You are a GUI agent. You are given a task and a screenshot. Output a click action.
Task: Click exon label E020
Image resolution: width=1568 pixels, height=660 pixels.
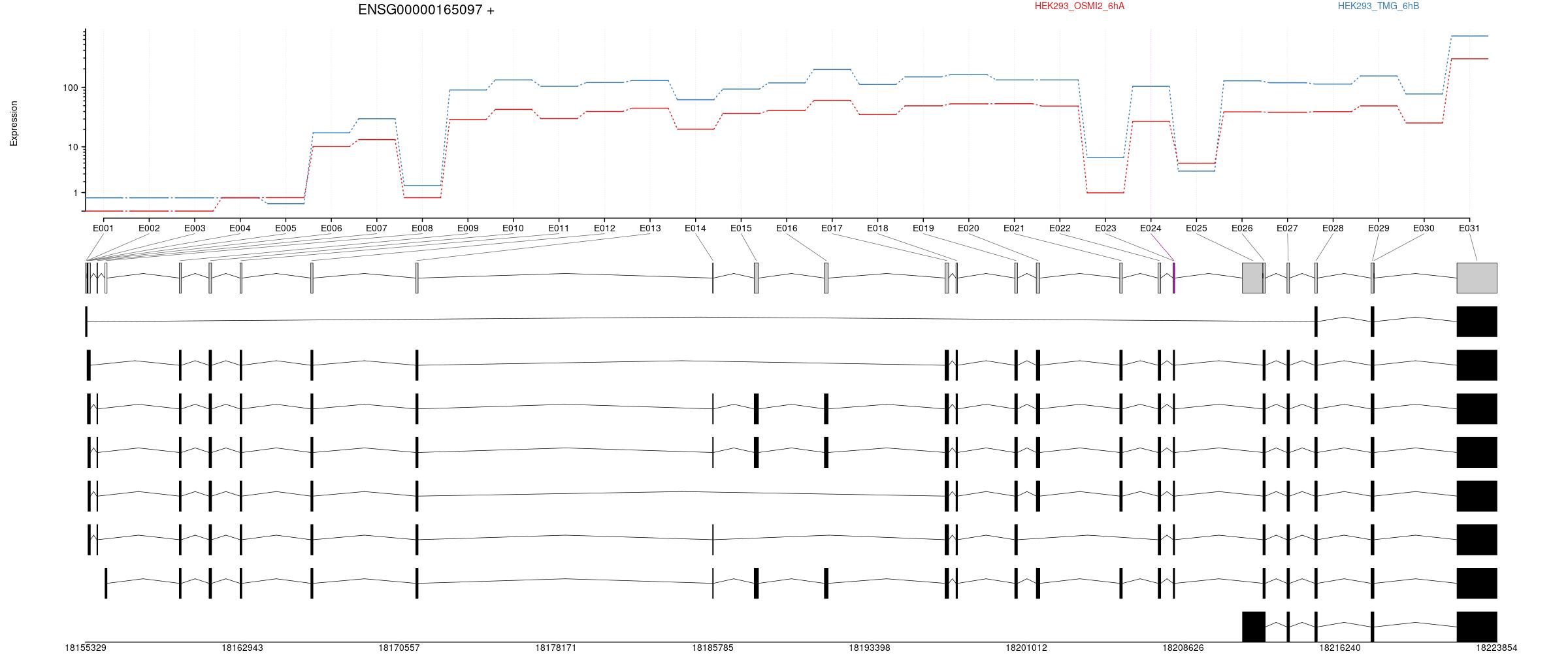pos(968,228)
